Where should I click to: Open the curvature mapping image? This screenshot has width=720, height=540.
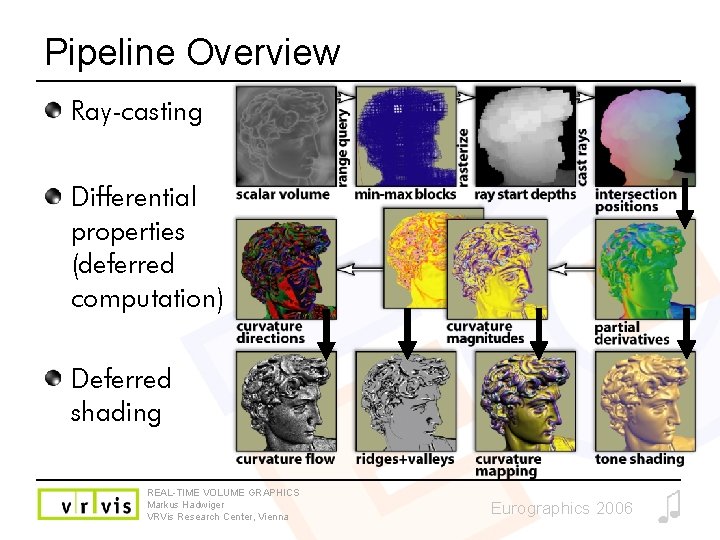click(x=525, y=401)
